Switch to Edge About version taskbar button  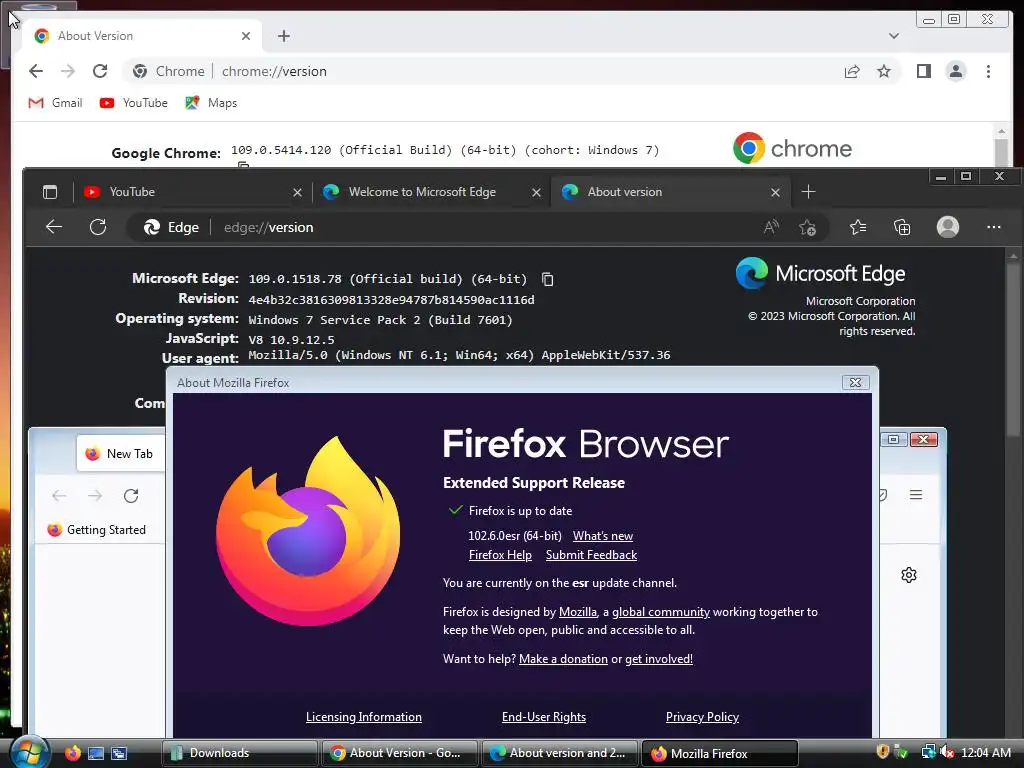(560, 753)
